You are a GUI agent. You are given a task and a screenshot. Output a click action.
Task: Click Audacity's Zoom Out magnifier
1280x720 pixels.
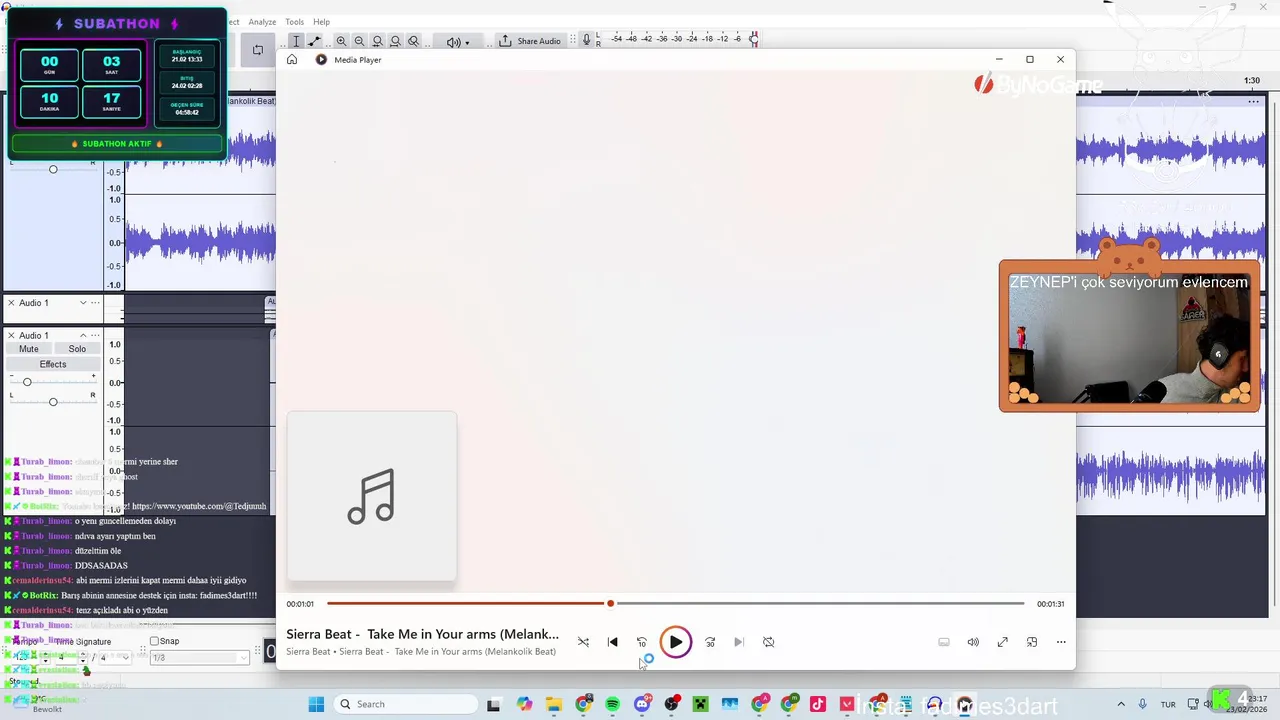pyautogui.click(x=359, y=41)
